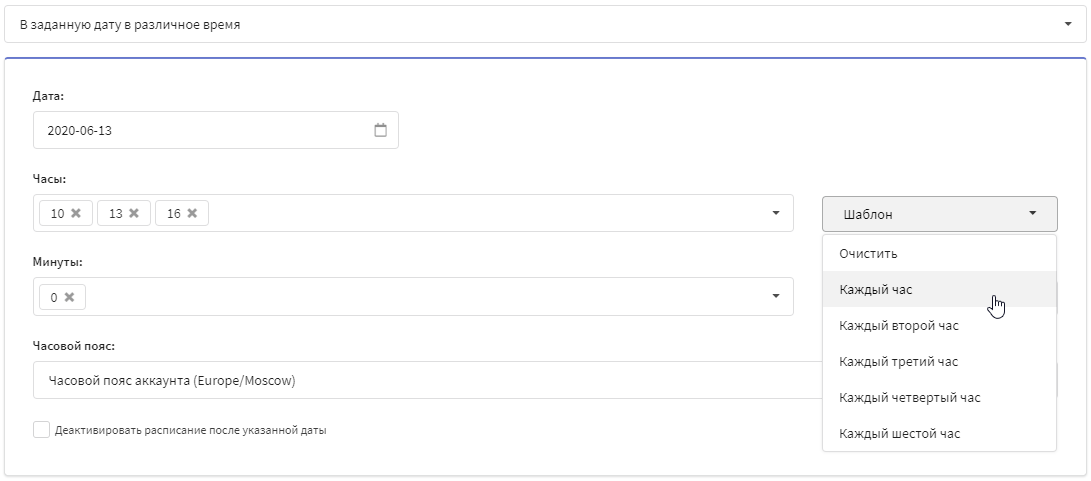Expand the hours selection dropdown arrow
Screen dimensions: 1091x481
coord(777,213)
